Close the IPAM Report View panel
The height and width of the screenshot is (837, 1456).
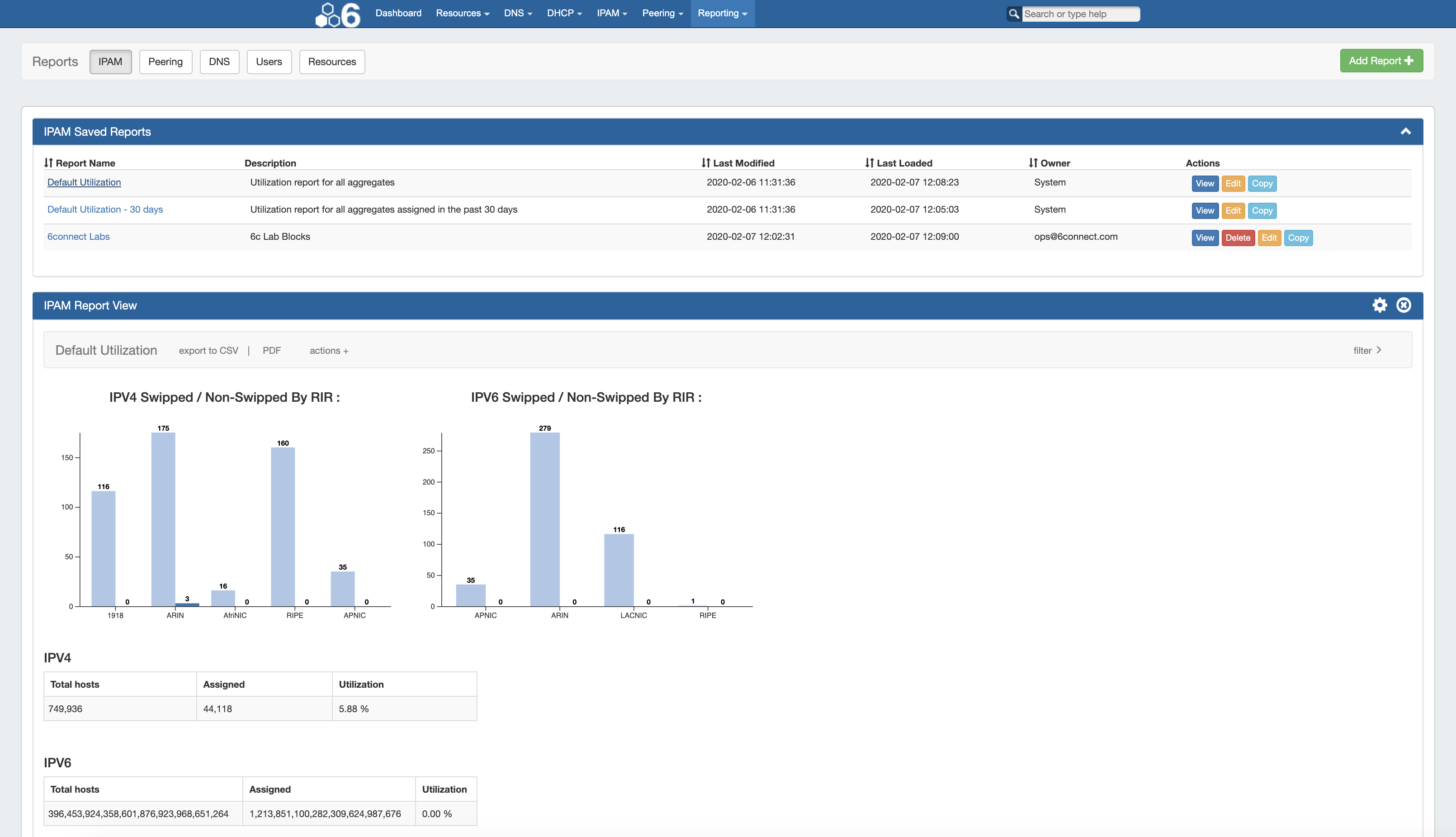coord(1404,305)
